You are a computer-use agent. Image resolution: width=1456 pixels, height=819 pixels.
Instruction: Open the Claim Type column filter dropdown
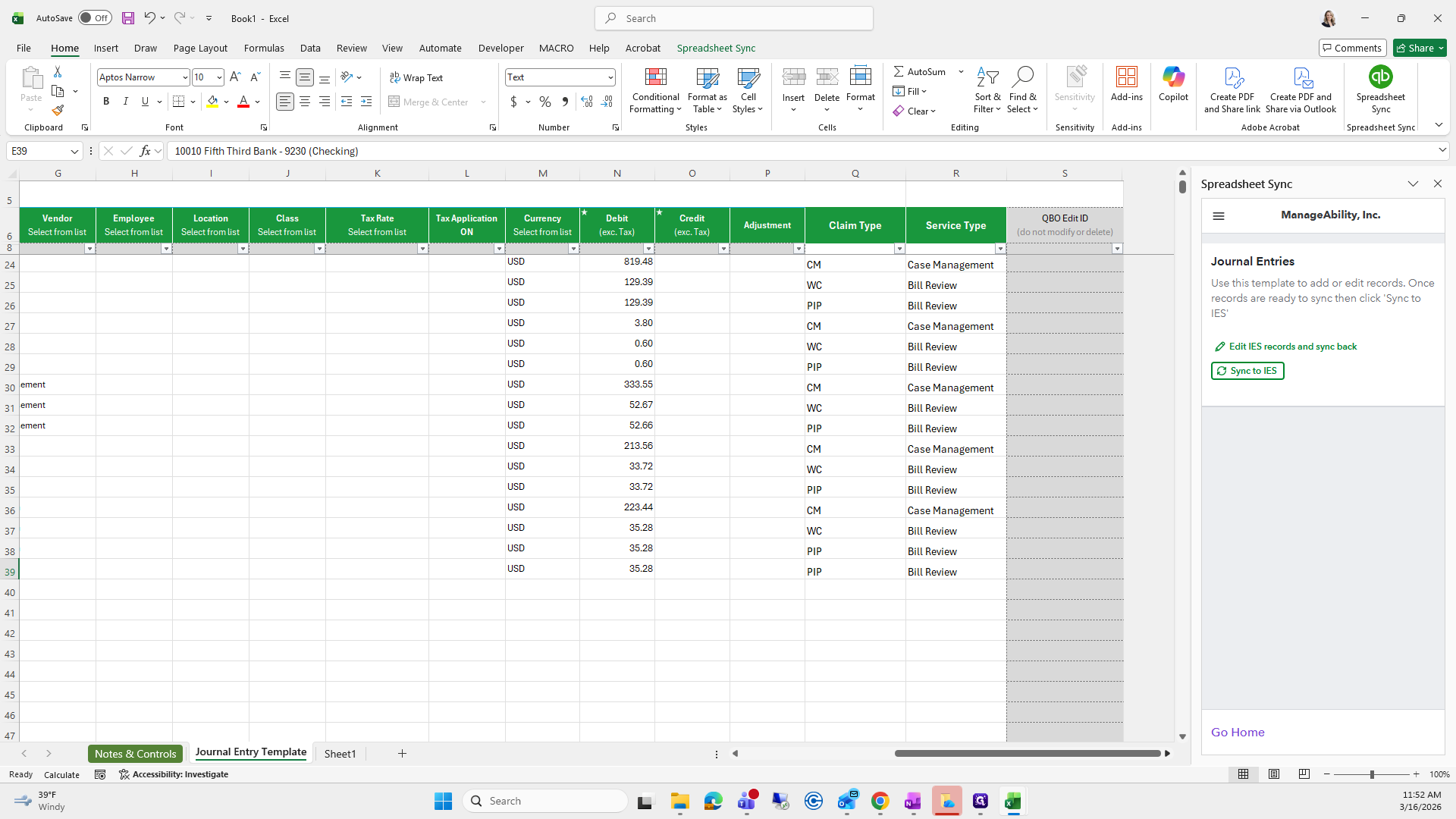pos(899,249)
